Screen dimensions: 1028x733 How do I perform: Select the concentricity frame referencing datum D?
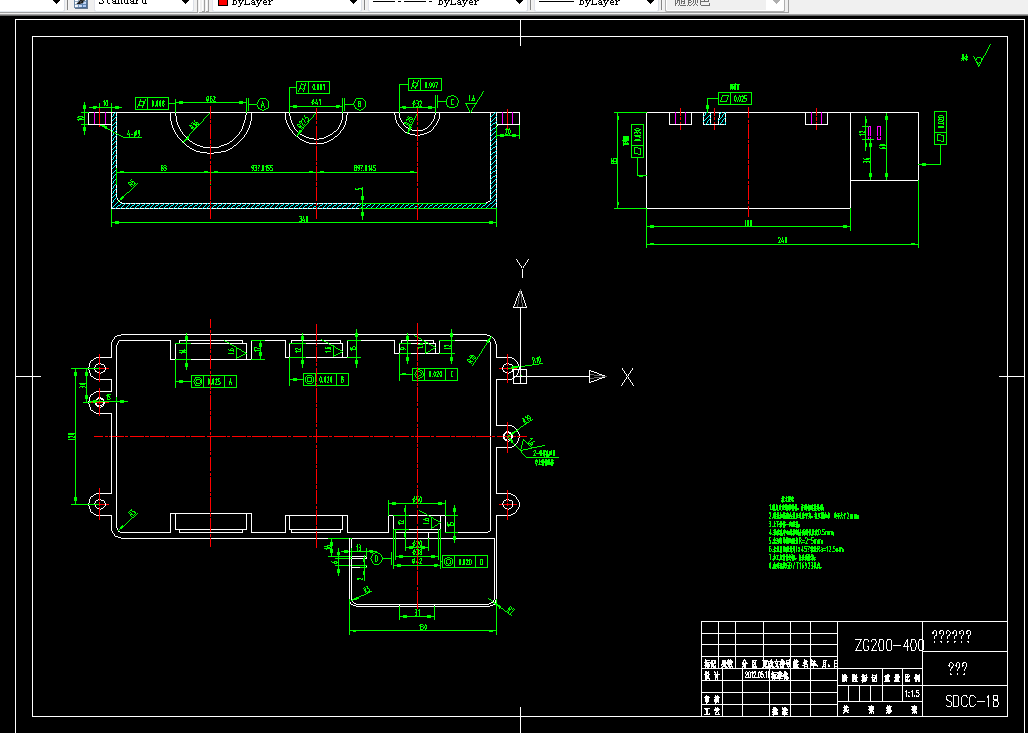click(x=465, y=562)
